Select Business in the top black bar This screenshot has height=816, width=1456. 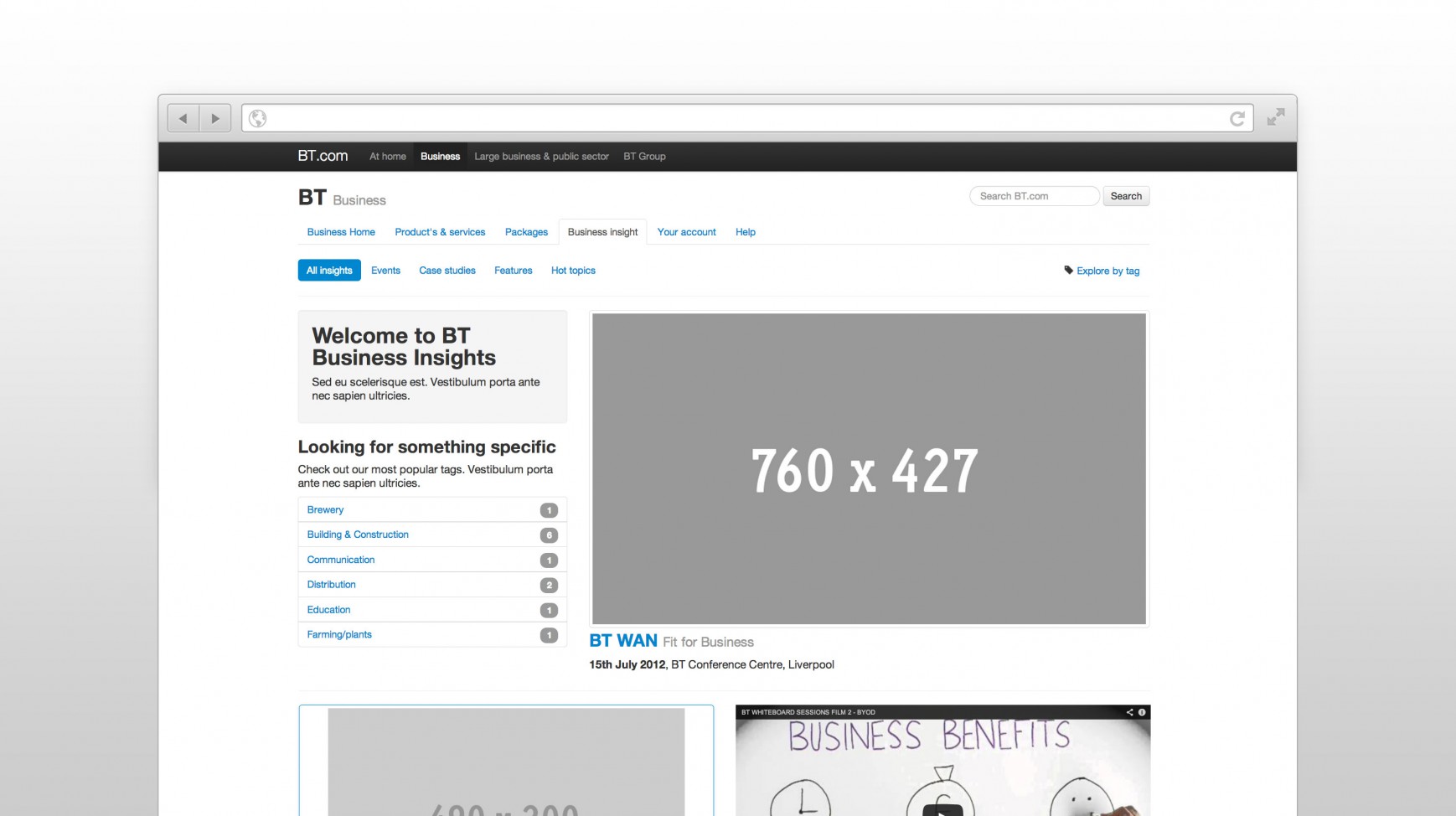tap(440, 156)
